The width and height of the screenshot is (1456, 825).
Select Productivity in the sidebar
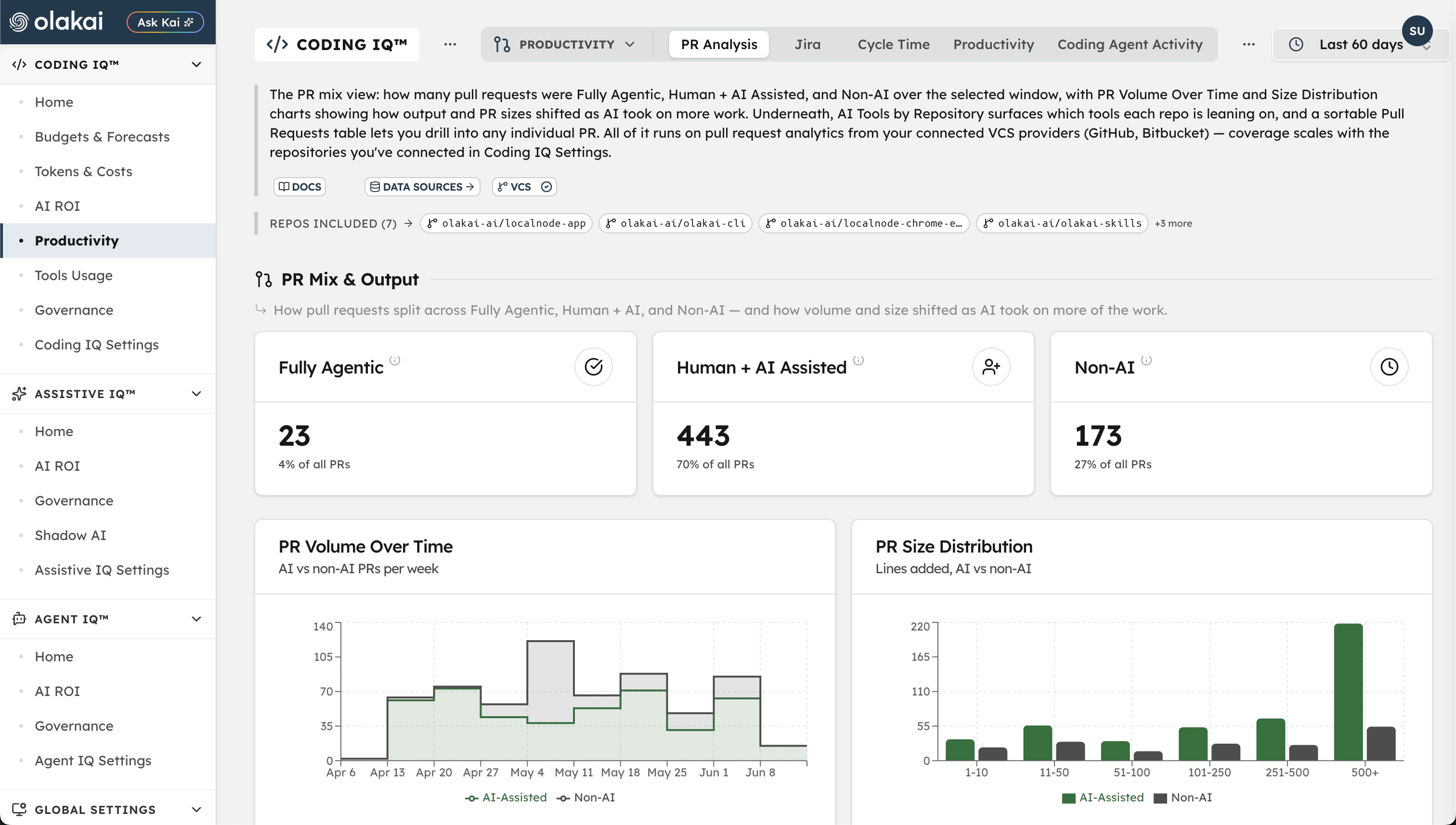[108, 241]
